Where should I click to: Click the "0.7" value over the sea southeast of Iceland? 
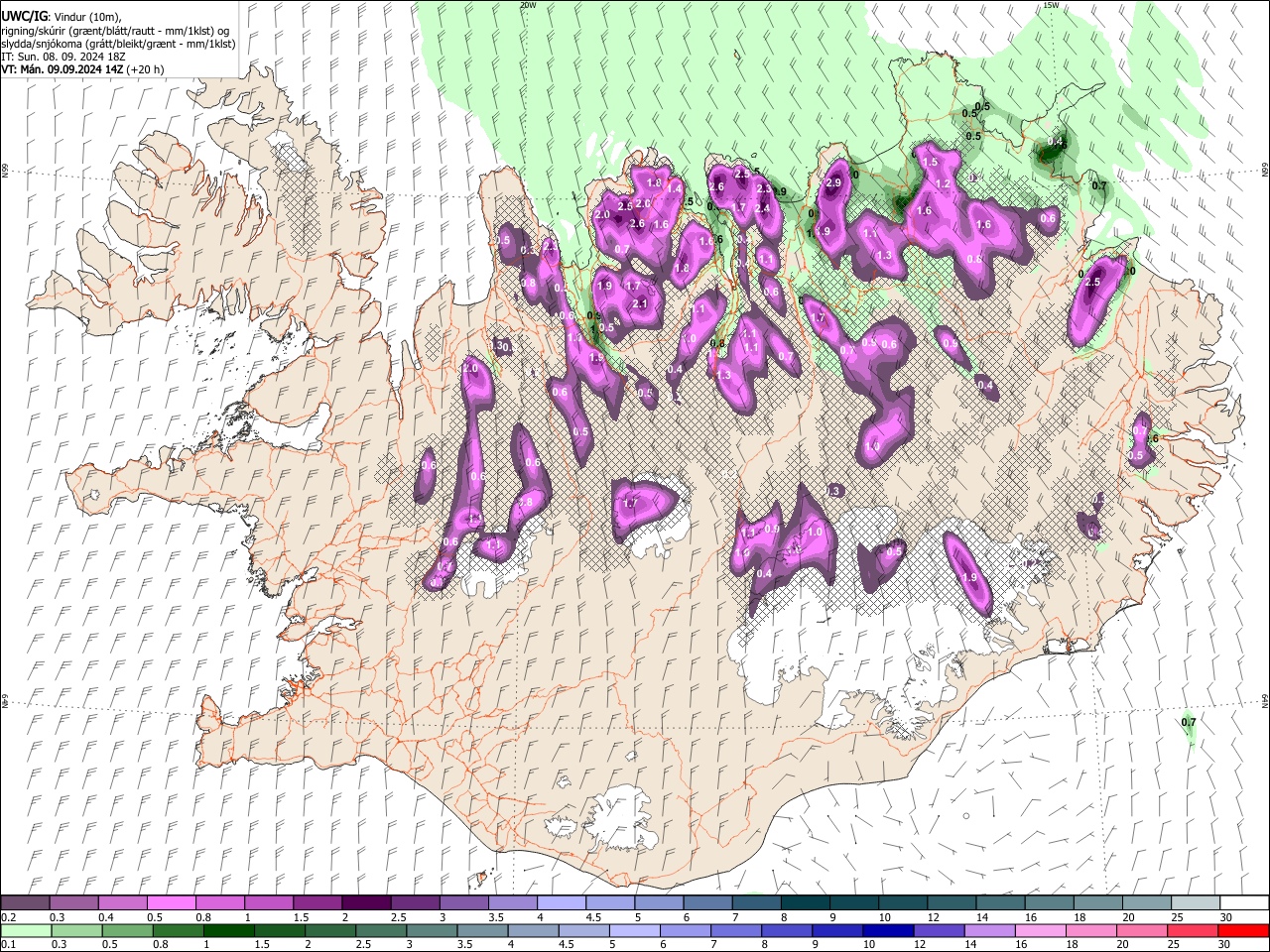coord(1189,722)
